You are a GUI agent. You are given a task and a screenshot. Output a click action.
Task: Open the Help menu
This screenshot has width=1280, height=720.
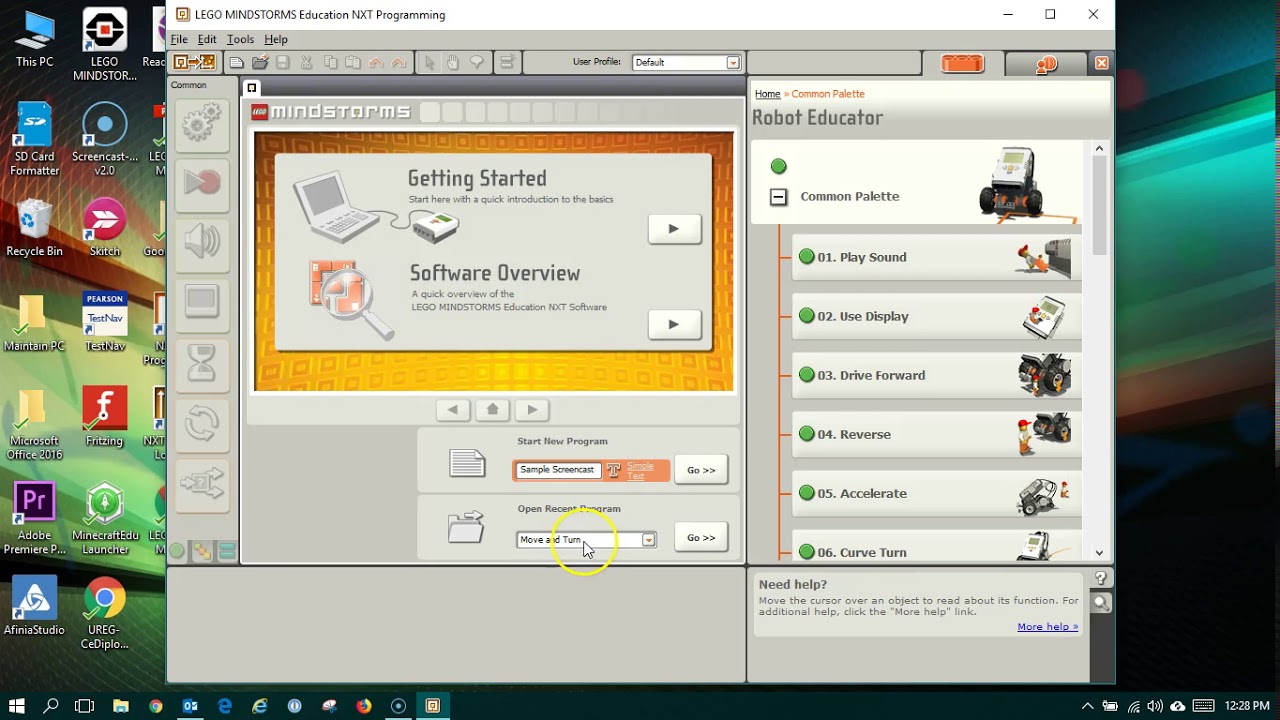[276, 39]
